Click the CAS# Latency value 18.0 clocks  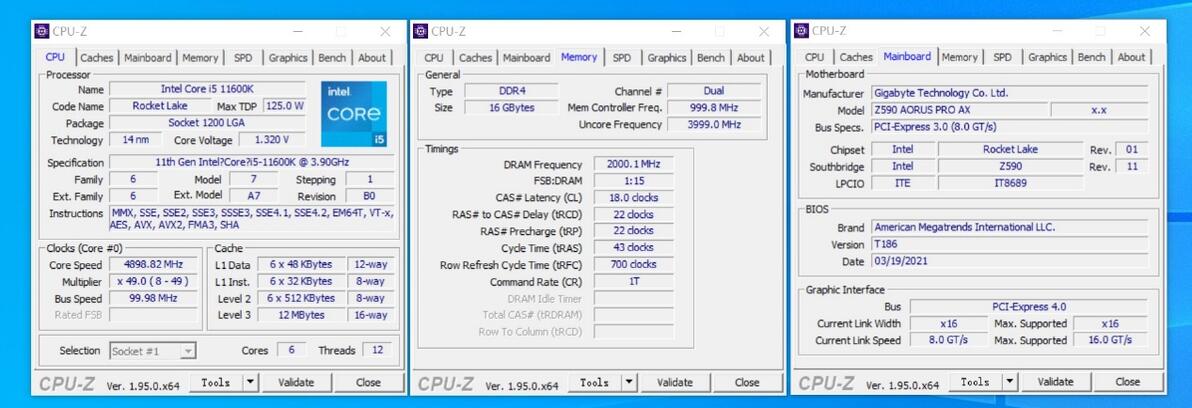(633, 198)
